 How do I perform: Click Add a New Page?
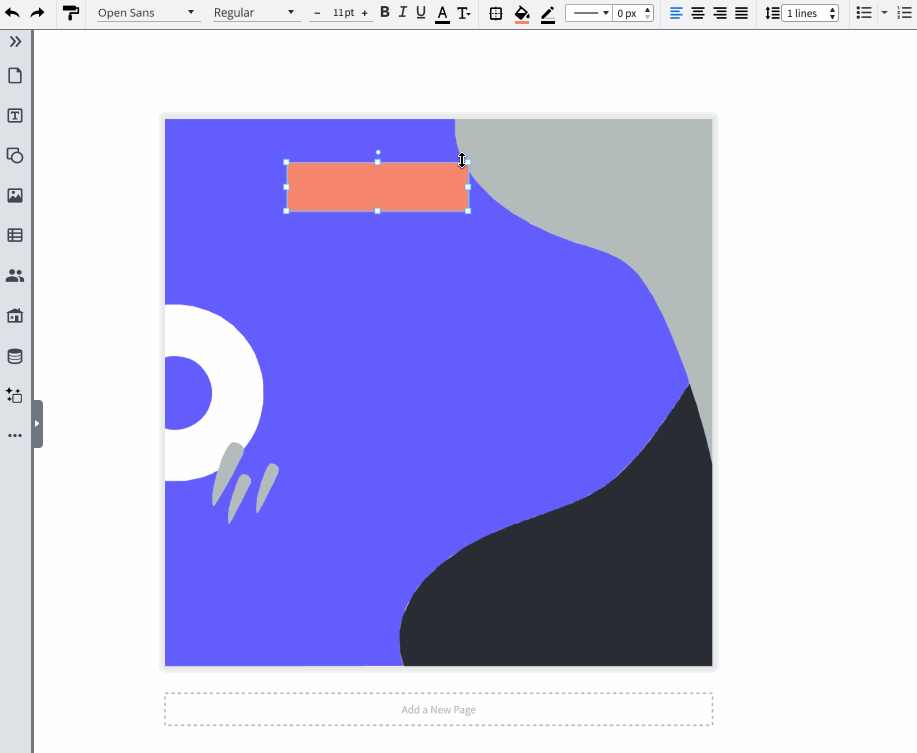tap(438, 709)
